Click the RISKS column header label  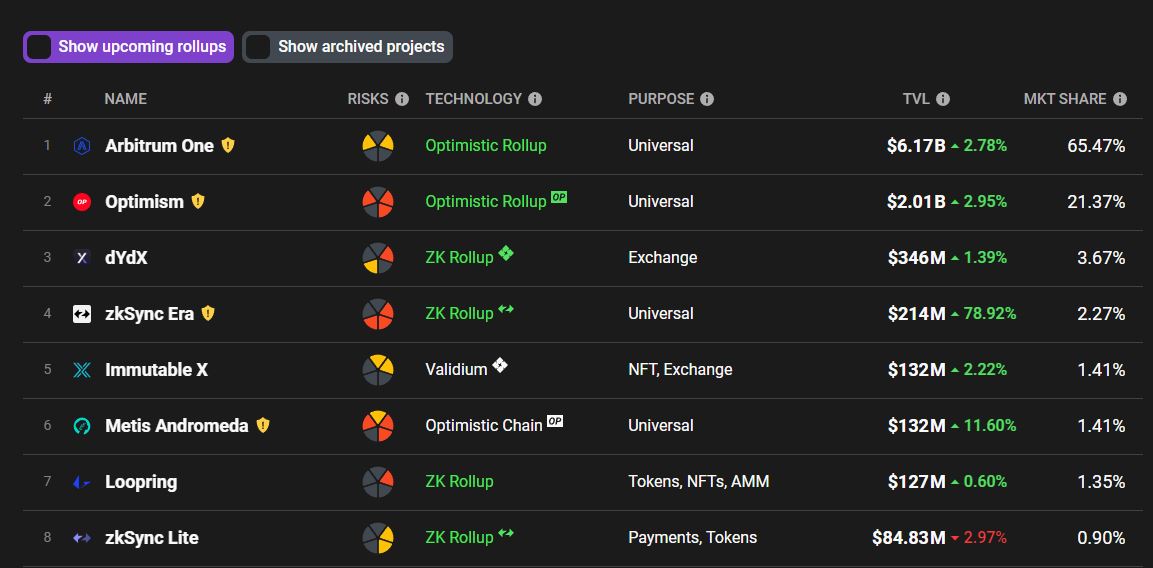(x=368, y=99)
